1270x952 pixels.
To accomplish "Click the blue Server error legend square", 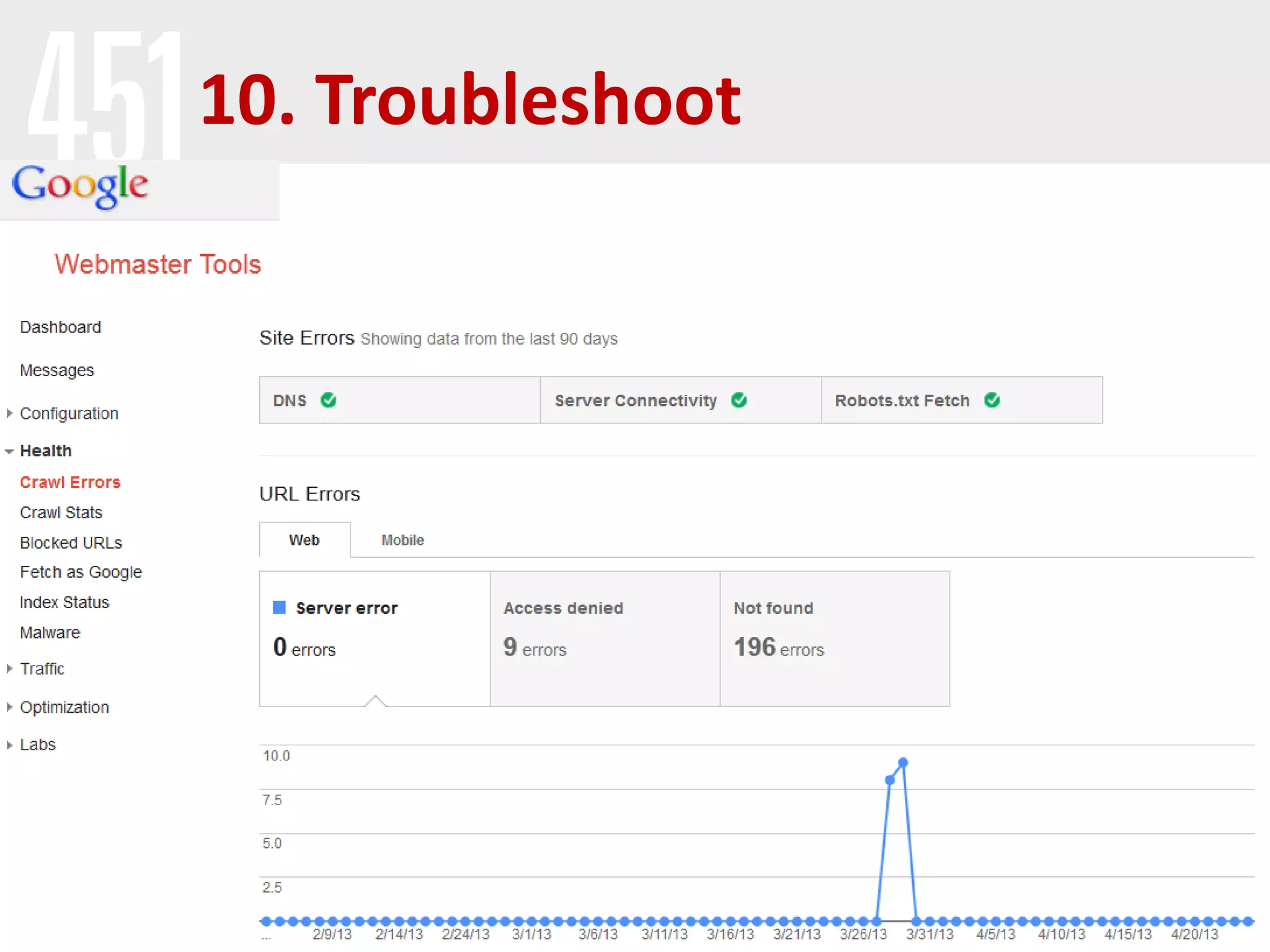I will pyautogui.click(x=279, y=607).
